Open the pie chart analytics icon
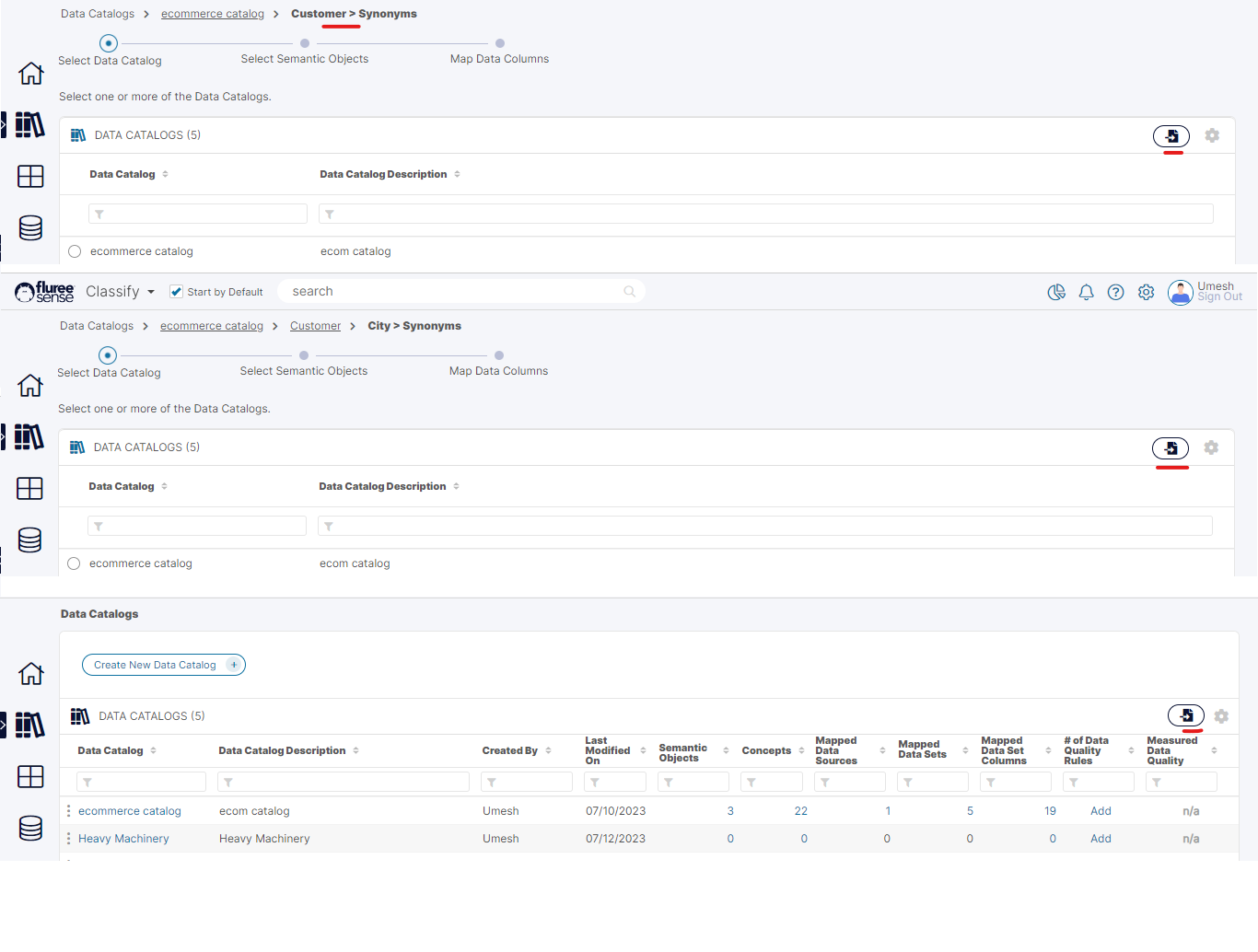 coord(1056,292)
